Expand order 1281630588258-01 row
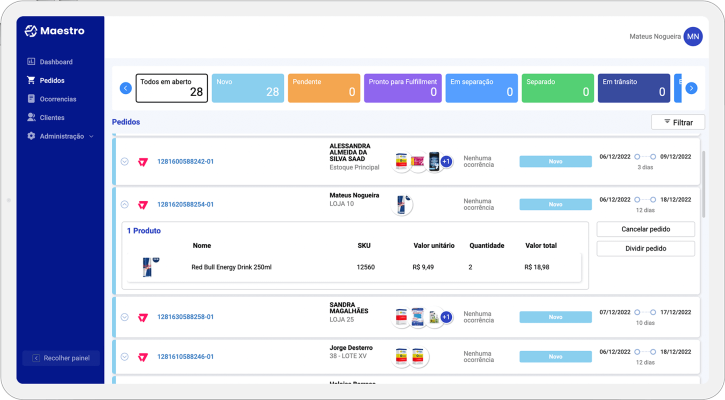 [x=125, y=317]
